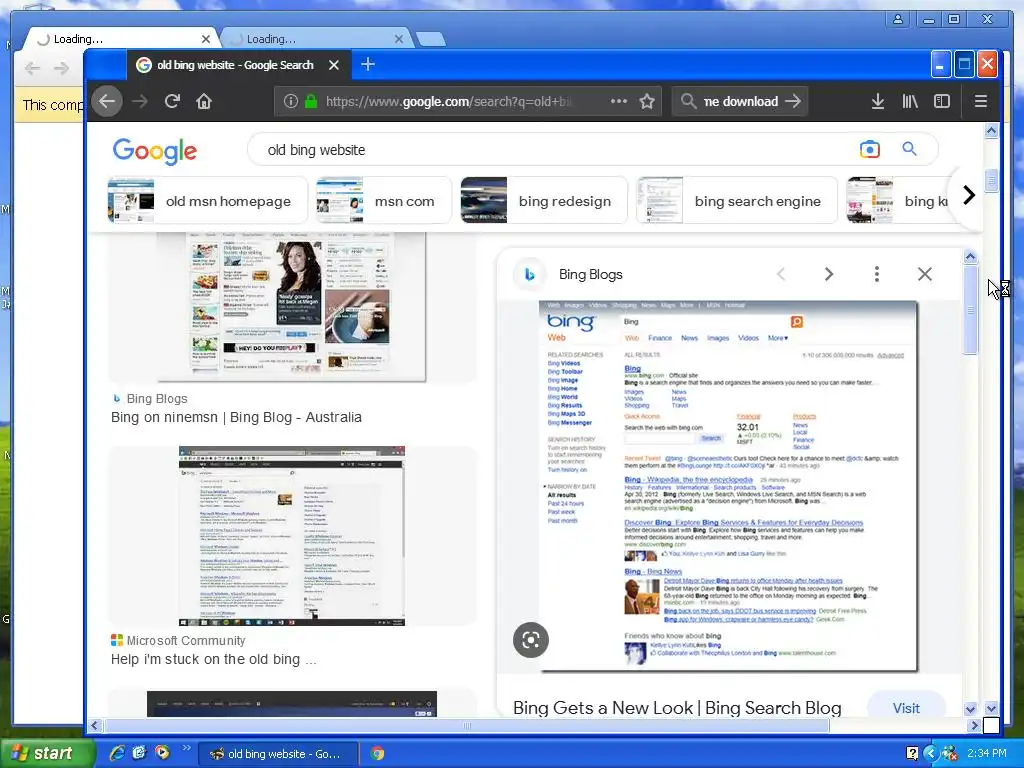The height and width of the screenshot is (768, 1024).
Task: Toggle the Firefox sidebar view
Action: 942,101
